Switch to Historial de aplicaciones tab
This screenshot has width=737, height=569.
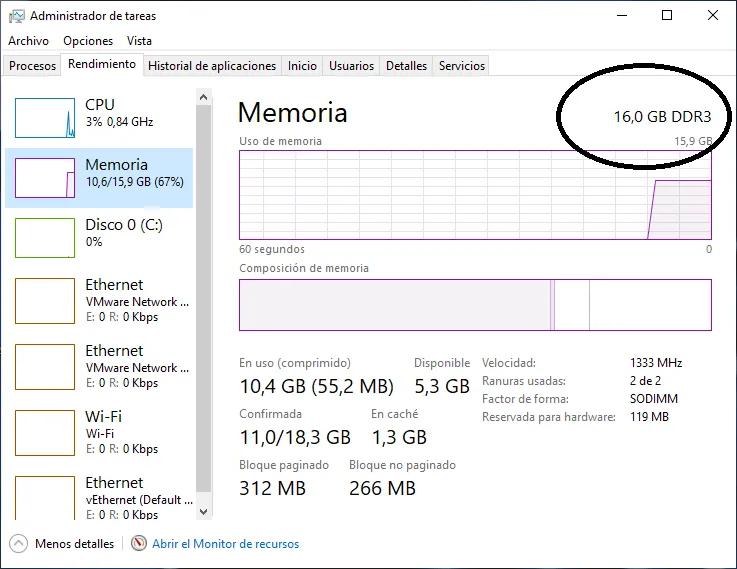click(x=212, y=66)
